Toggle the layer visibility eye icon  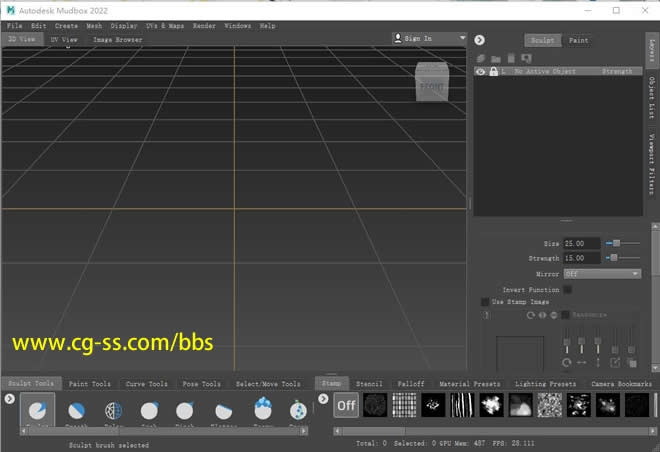[x=481, y=72]
